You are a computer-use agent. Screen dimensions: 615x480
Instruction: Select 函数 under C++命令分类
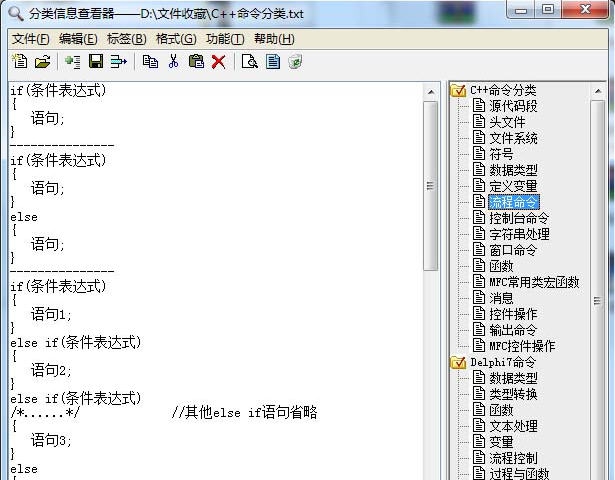501,266
